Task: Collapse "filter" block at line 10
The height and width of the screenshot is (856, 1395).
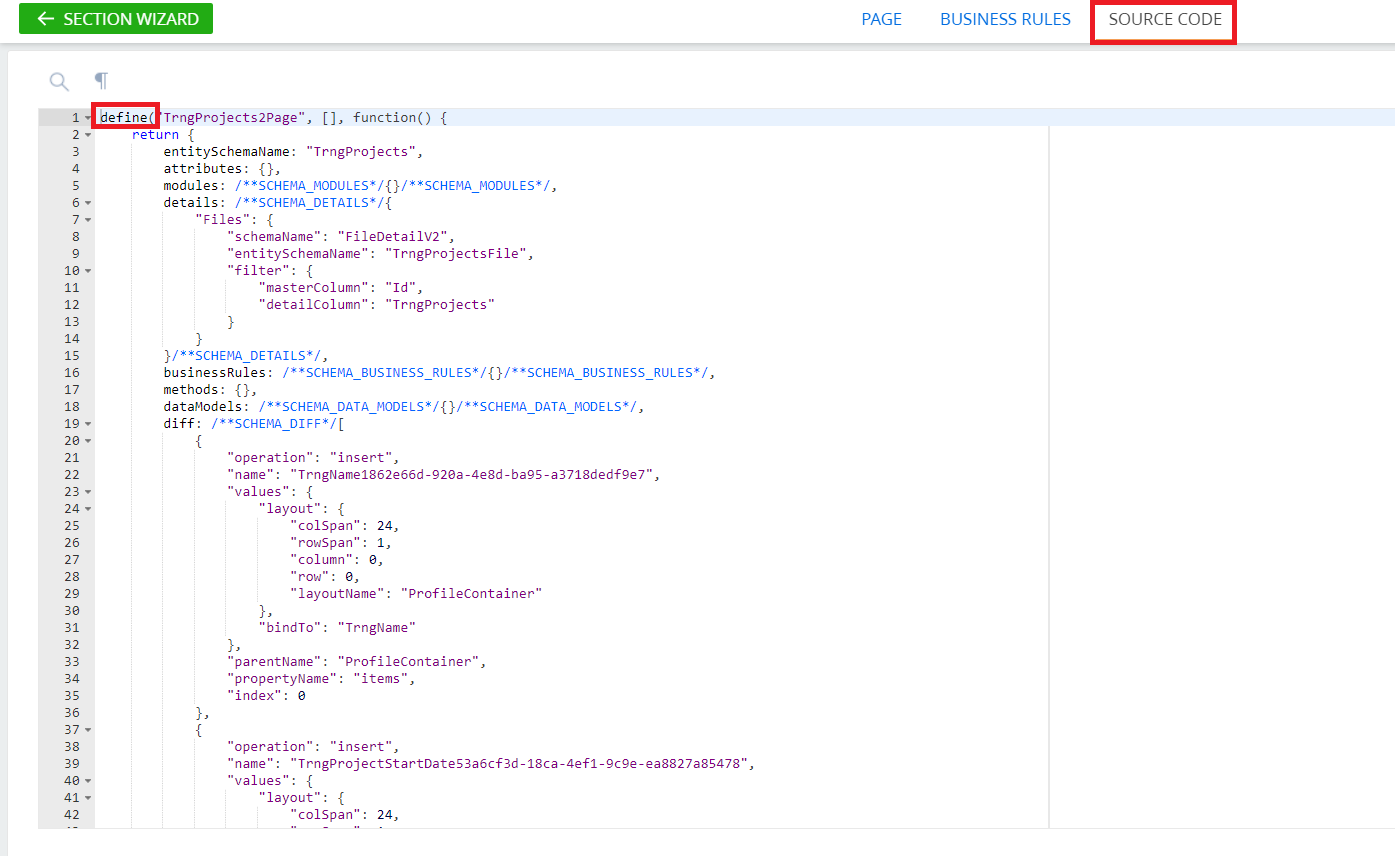Action: [88, 271]
